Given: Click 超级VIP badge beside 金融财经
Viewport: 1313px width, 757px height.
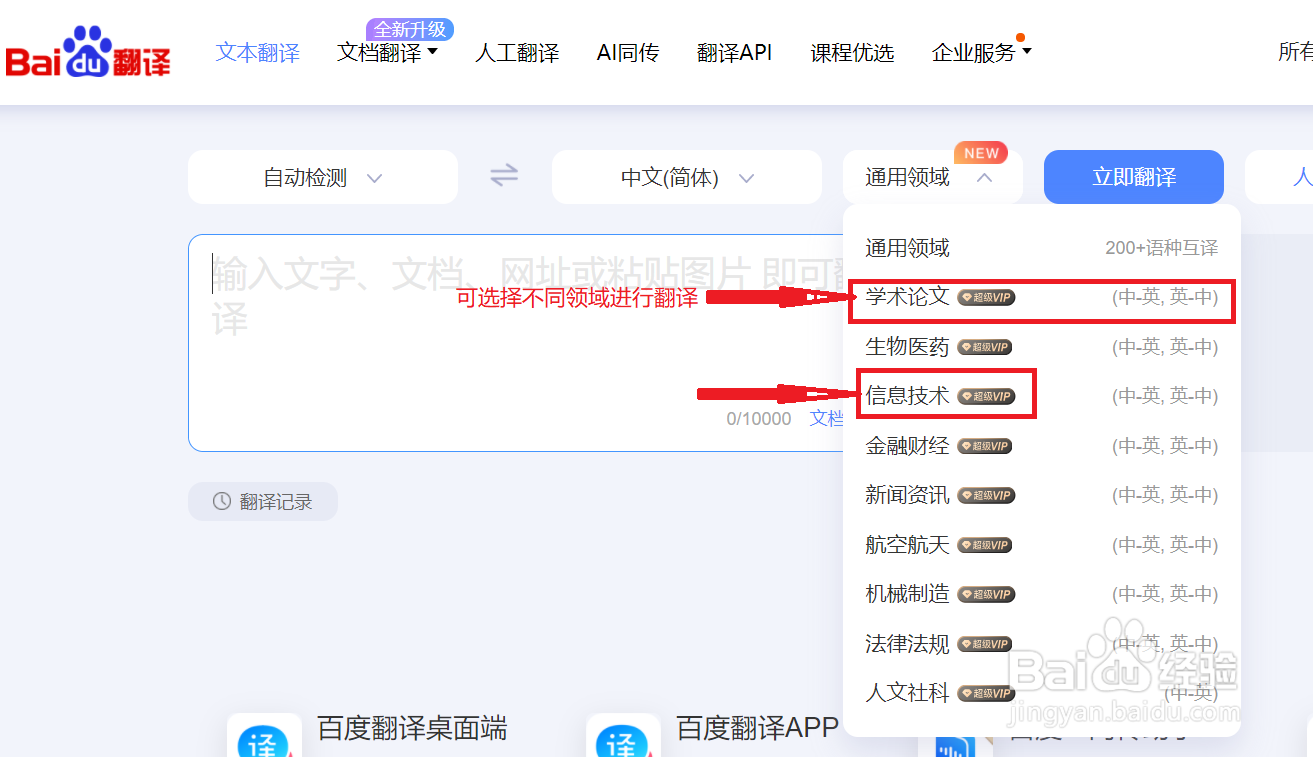Looking at the screenshot, I should [986, 446].
